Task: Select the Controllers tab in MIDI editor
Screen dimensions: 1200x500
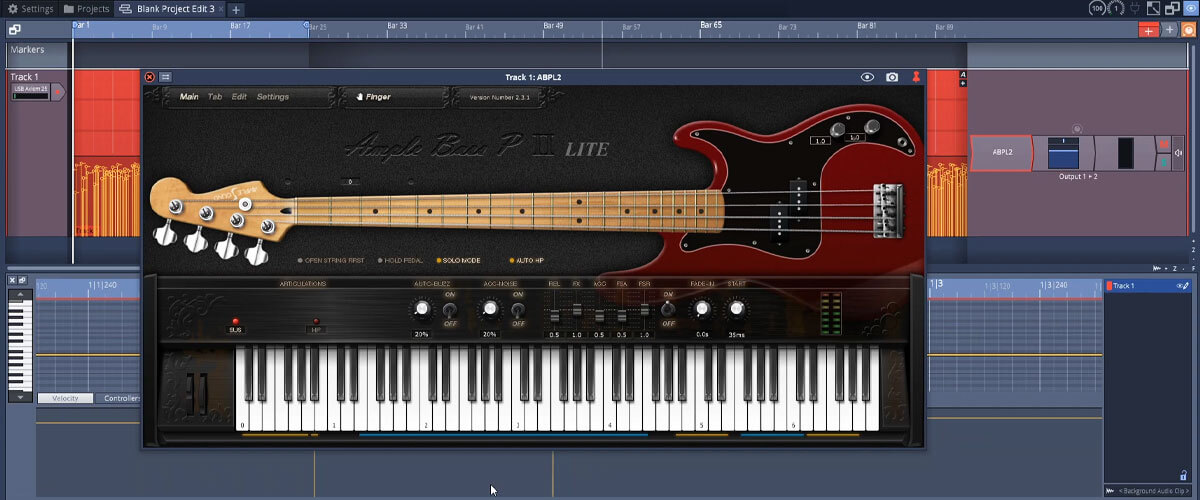Action: [121, 398]
